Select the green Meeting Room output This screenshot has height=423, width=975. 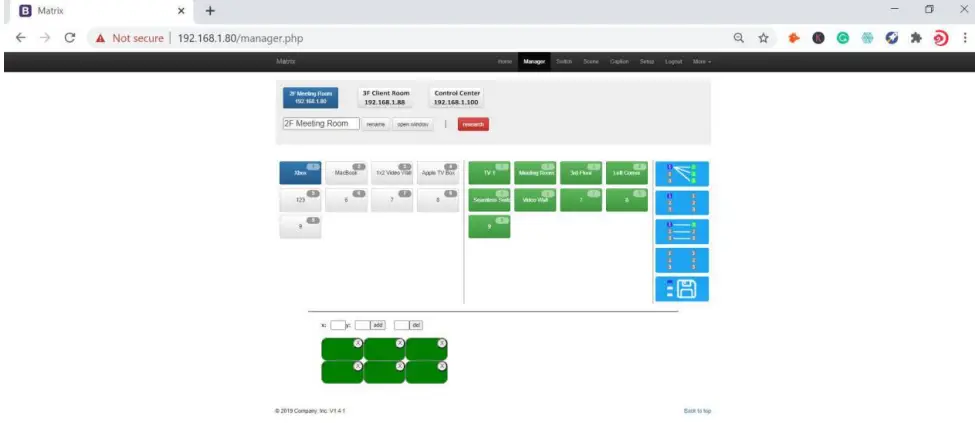535,173
